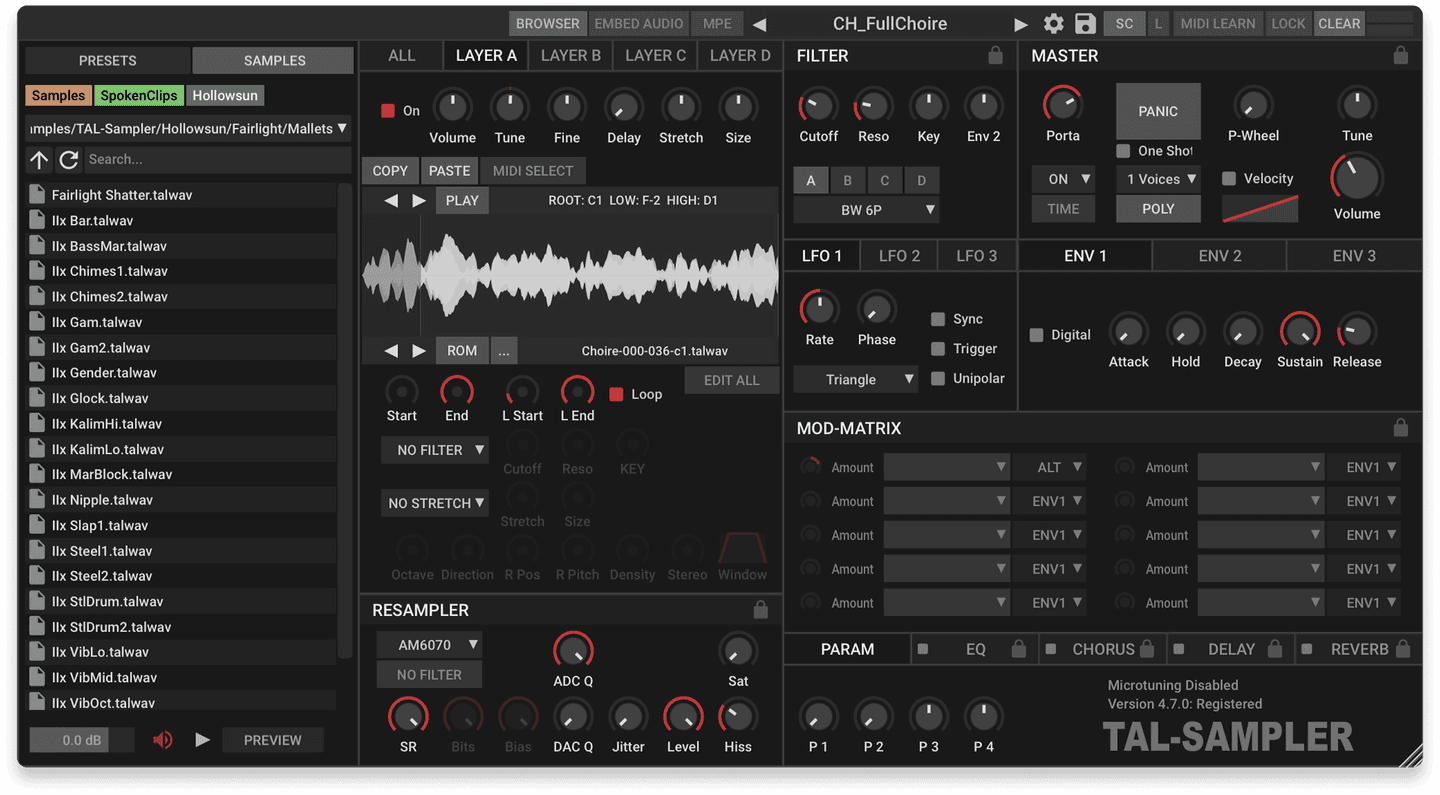Toggle Loop for the sample
Viewport: 1440px width, 795px height.
pos(615,394)
